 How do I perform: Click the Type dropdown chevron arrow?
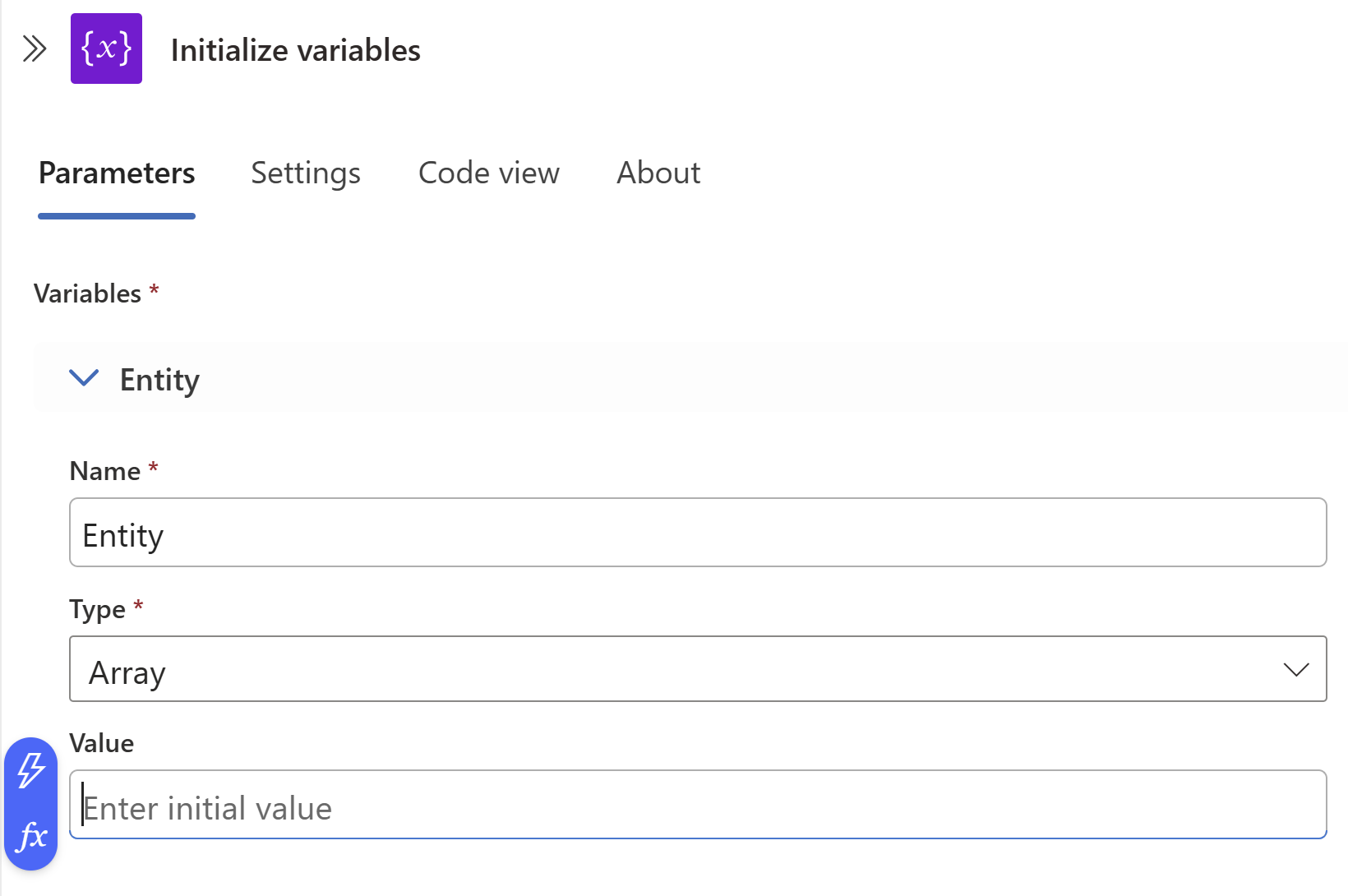[1297, 669]
